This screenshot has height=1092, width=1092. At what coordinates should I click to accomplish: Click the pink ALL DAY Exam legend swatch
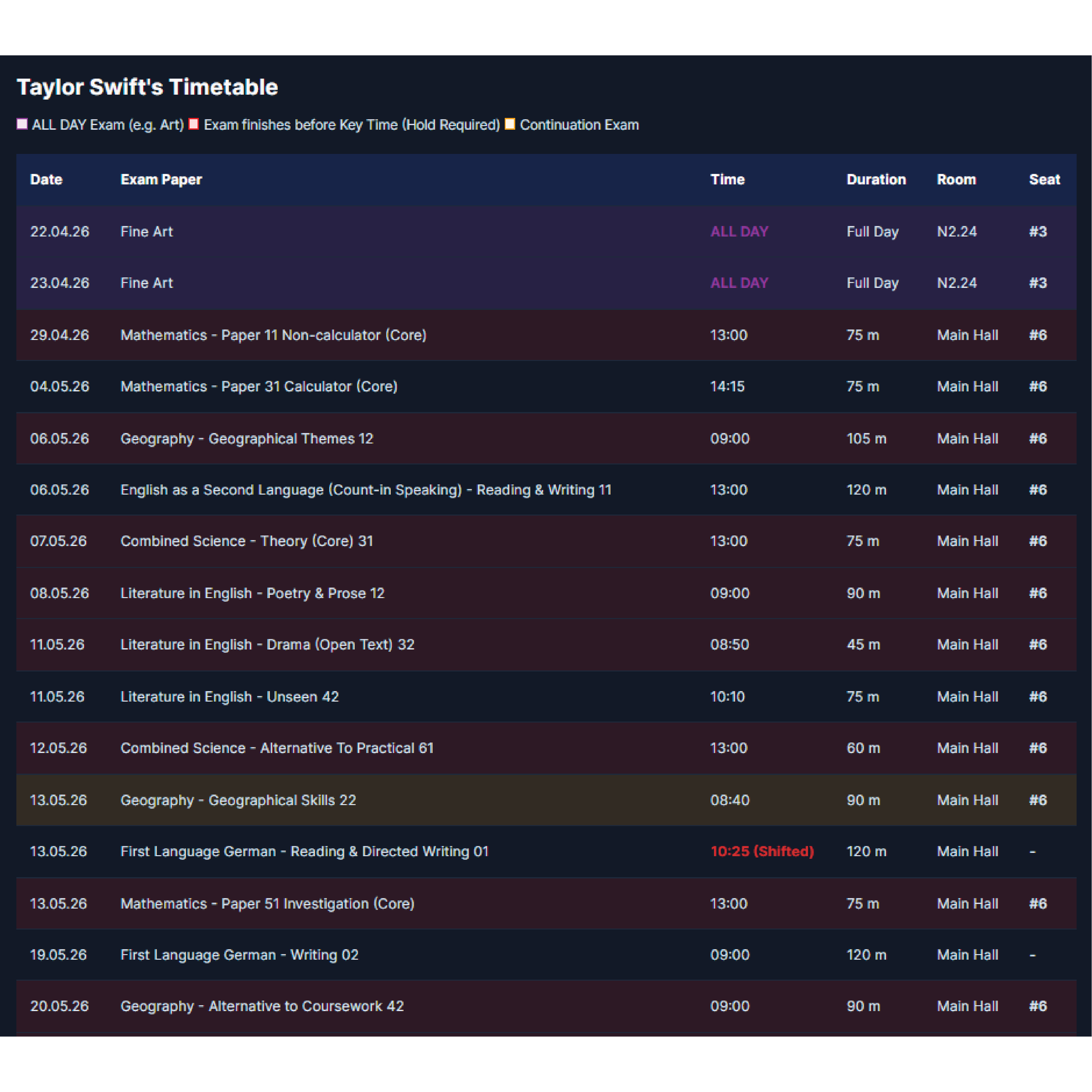point(22,124)
